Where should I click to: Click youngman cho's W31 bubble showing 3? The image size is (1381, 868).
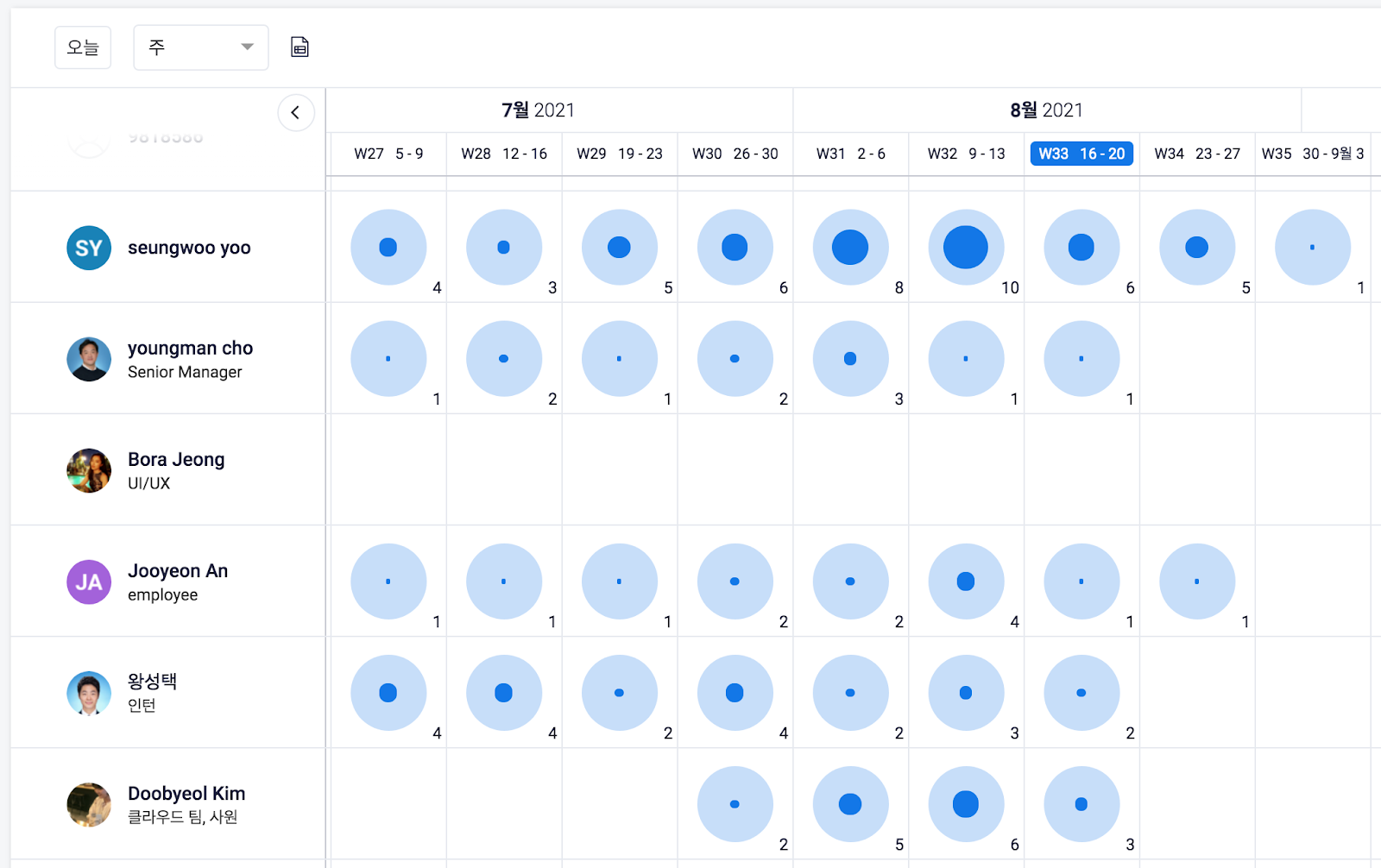pos(850,359)
